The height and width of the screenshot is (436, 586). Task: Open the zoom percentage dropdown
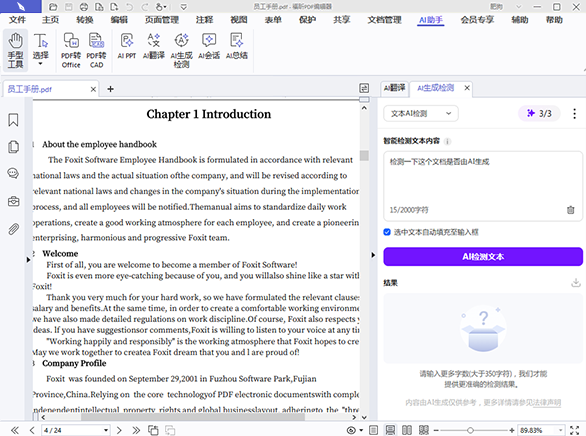[560, 430]
